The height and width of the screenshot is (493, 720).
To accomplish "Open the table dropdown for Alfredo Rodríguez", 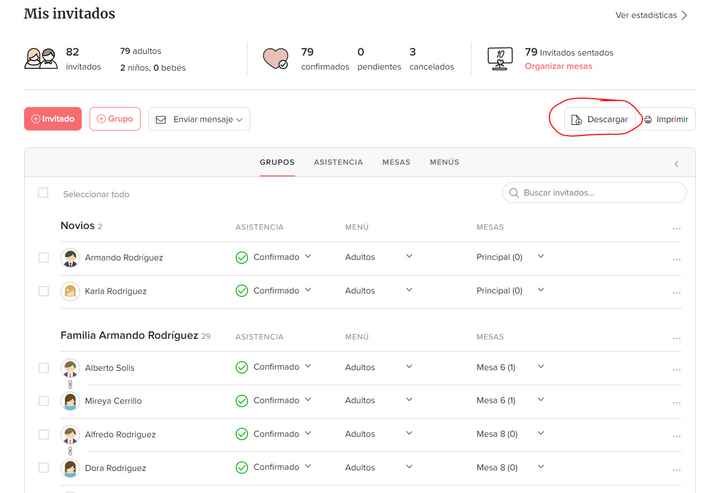I will click(541, 434).
